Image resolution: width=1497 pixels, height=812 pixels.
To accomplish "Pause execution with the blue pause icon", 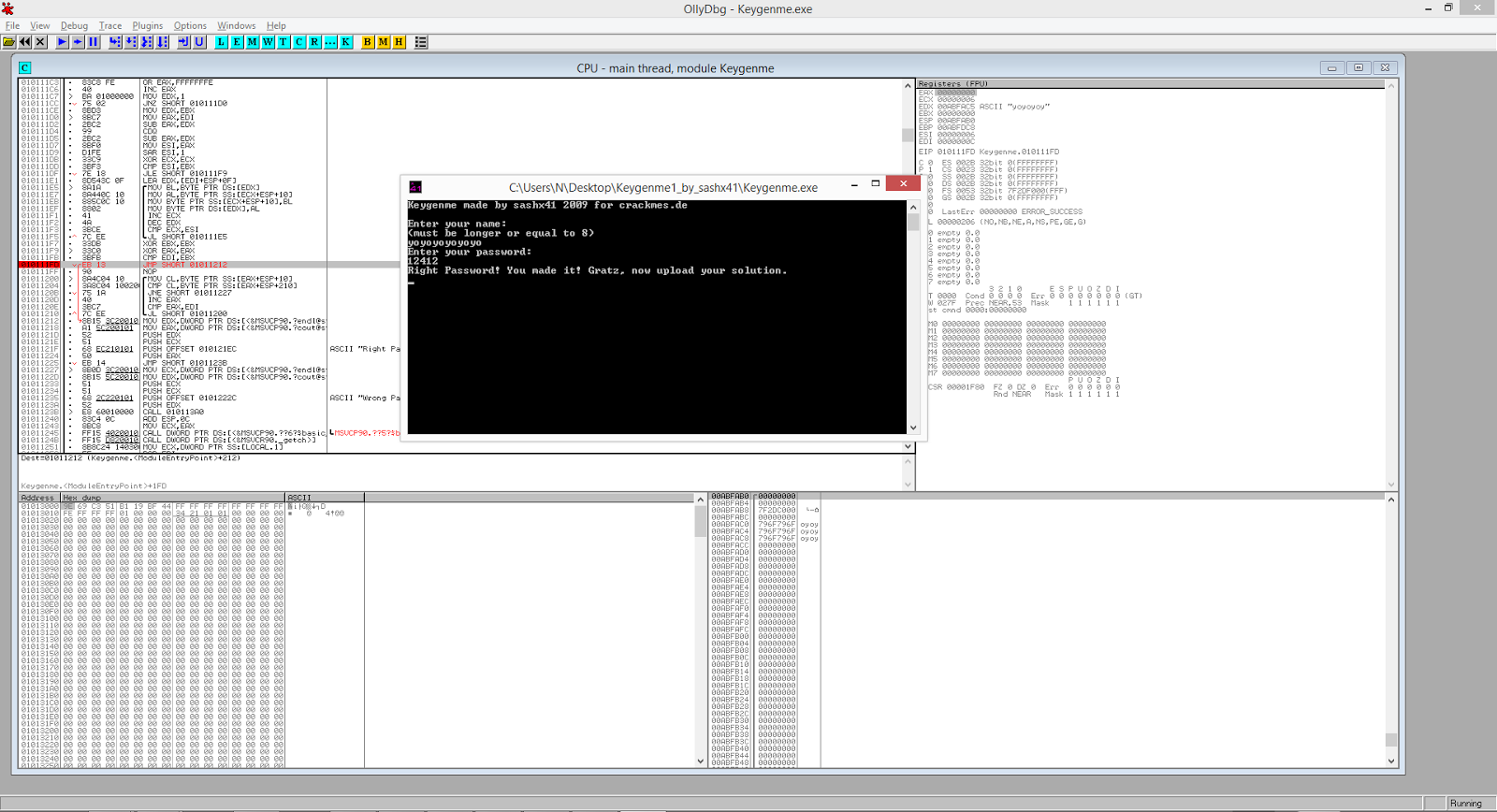I will [93, 42].
